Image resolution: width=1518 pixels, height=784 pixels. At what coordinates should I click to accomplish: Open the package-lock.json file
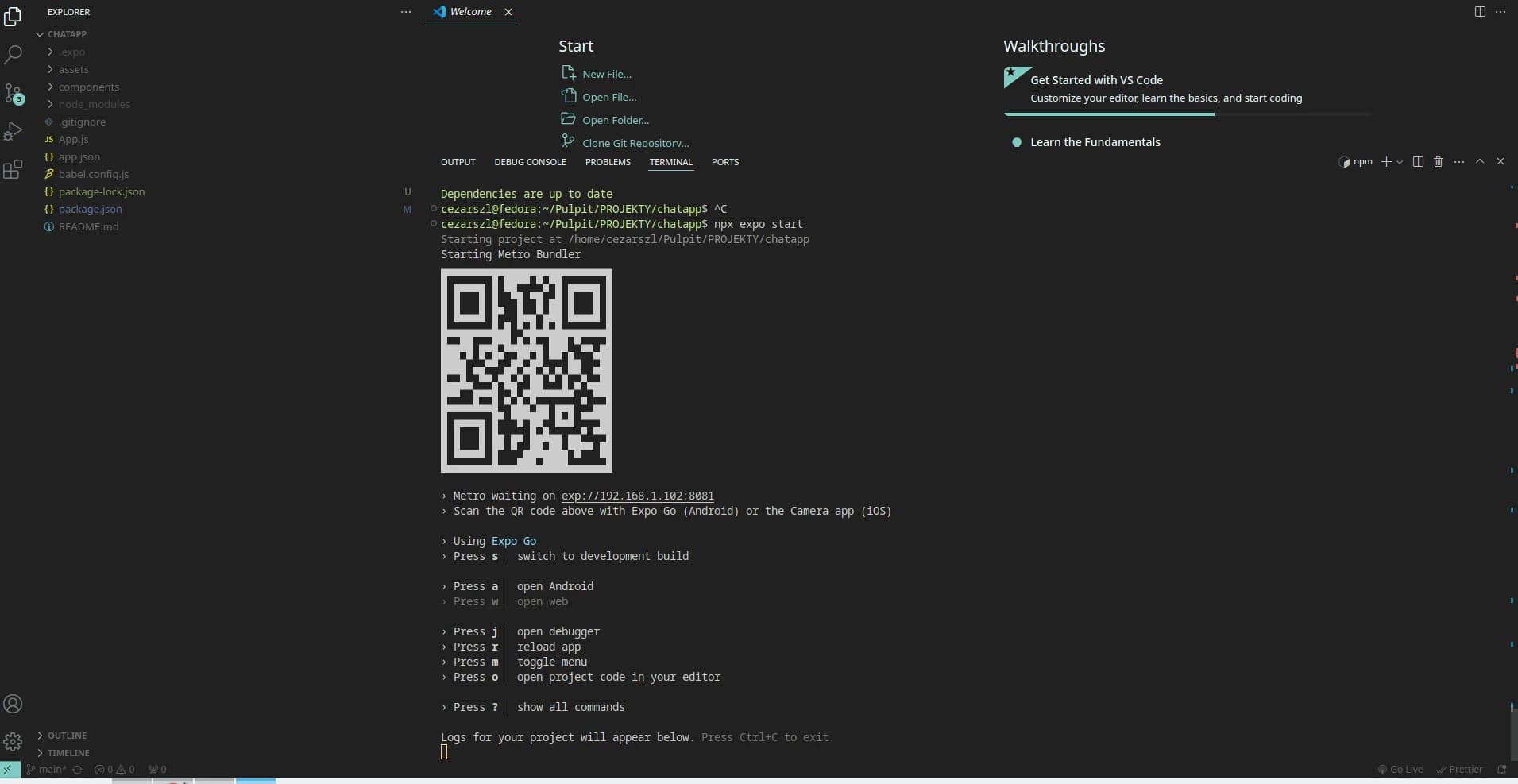(x=101, y=191)
